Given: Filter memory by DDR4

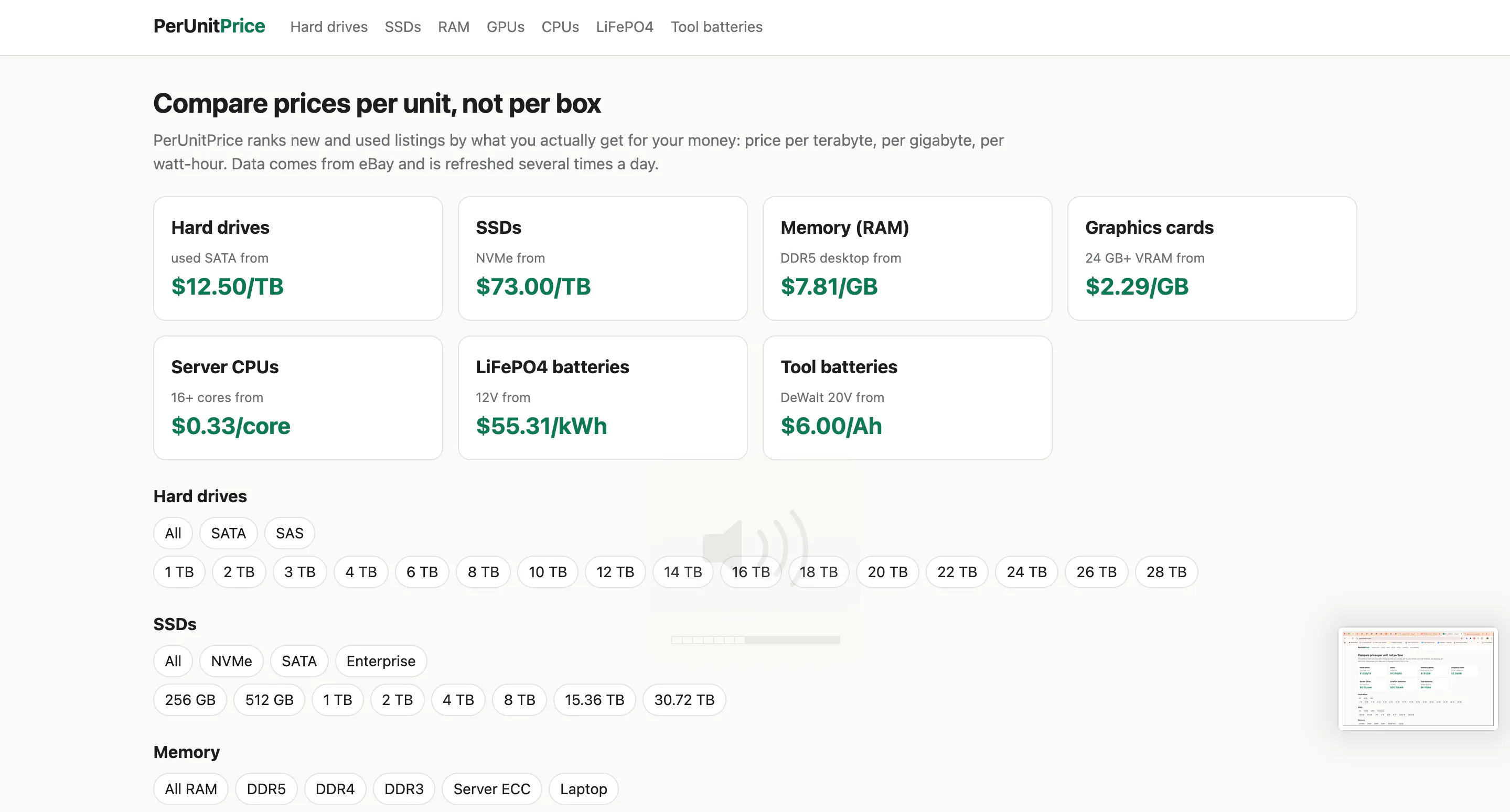Looking at the screenshot, I should click(x=335, y=788).
